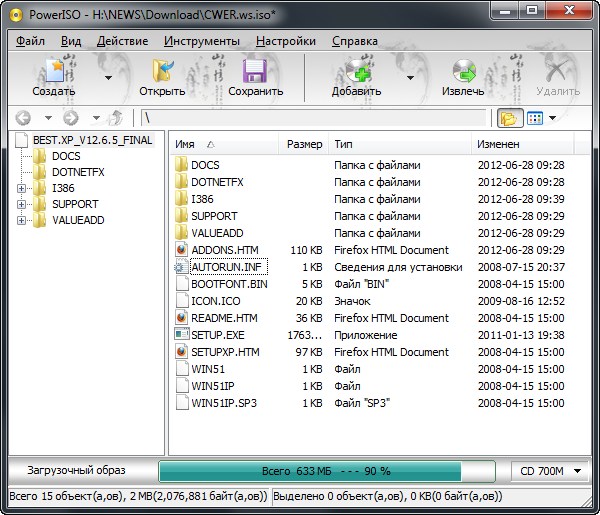
Task: Expand the SUPPORT tree node
Action: pyautogui.click(x=21, y=204)
